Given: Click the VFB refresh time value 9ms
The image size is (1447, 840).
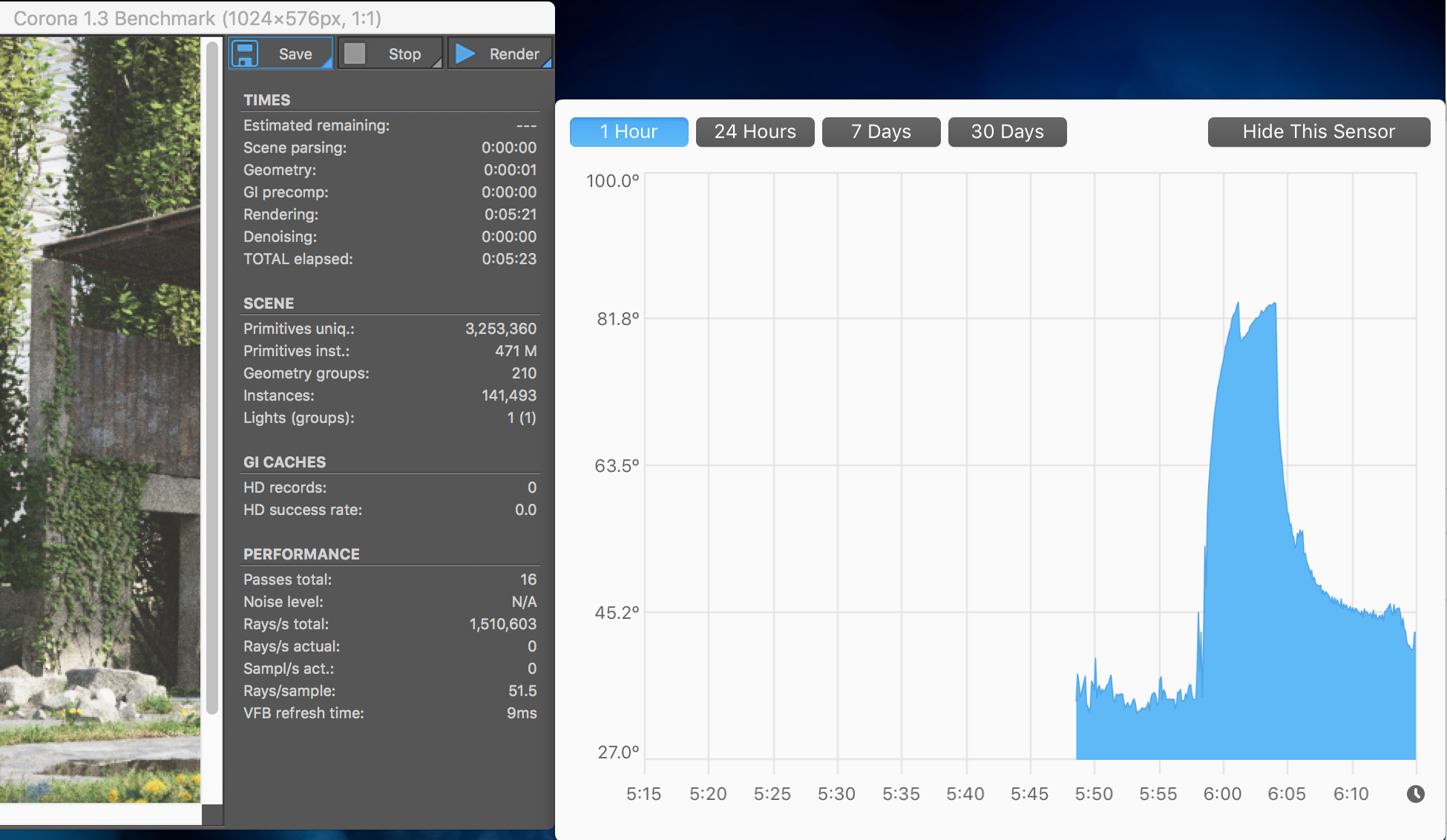Looking at the screenshot, I should (522, 713).
